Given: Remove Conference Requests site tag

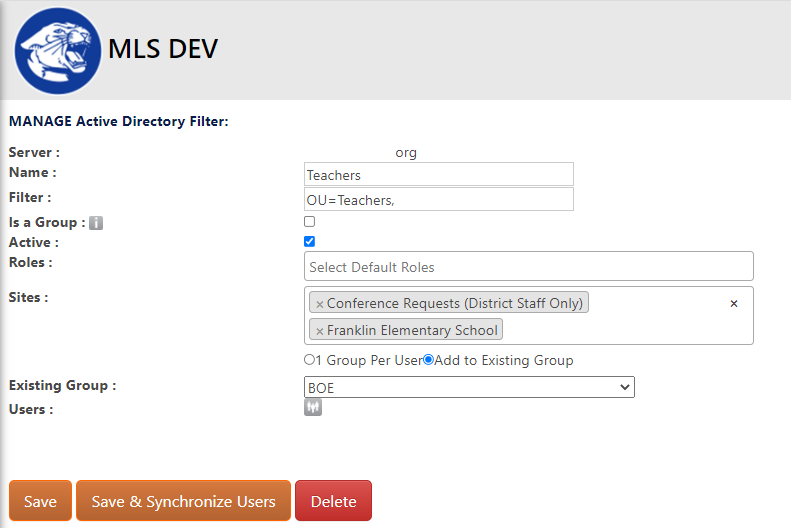Looking at the screenshot, I should coord(319,304).
